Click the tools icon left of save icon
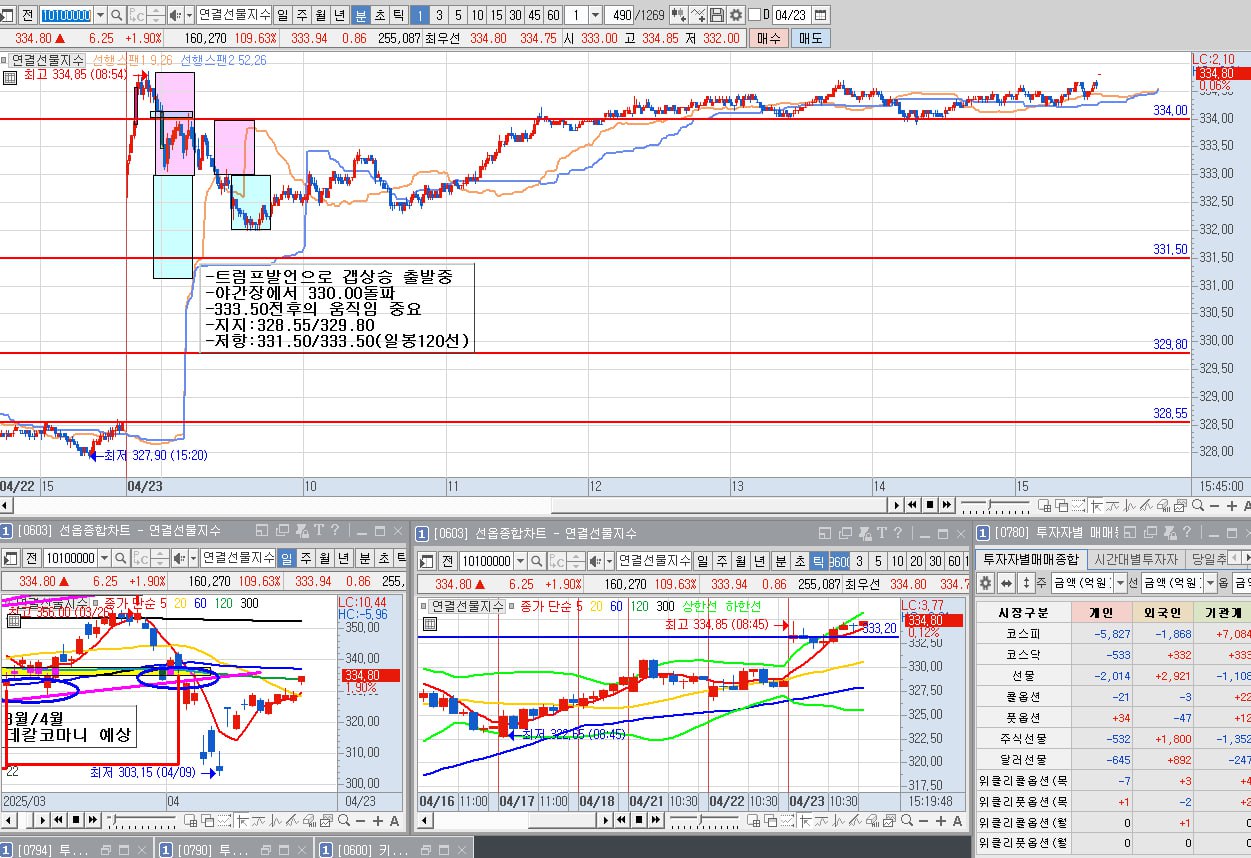 coord(698,15)
